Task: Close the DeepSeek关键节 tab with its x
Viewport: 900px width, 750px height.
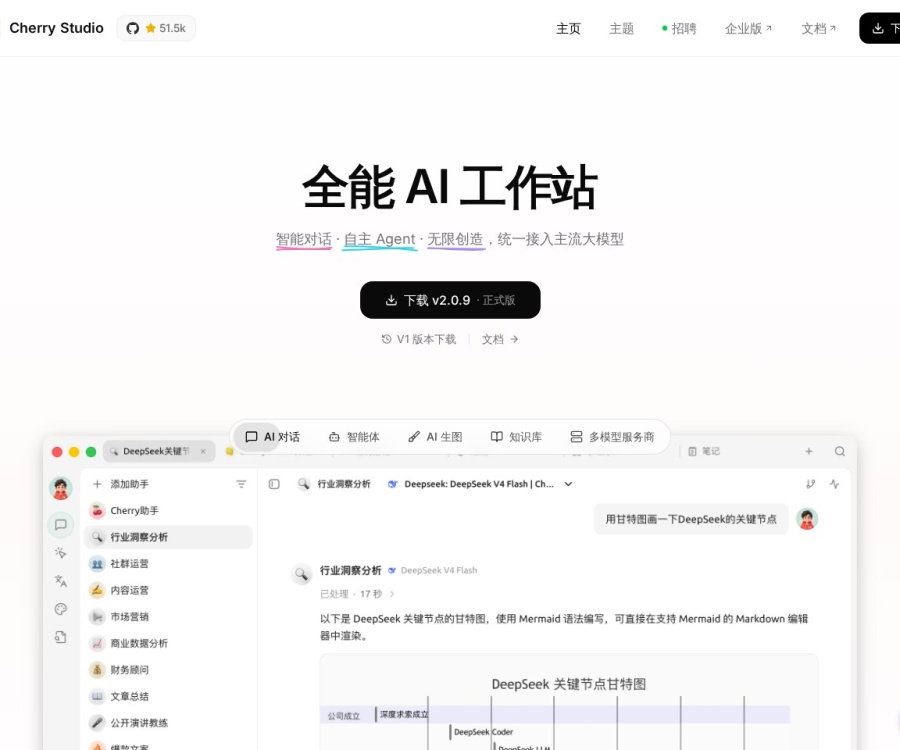Action: tap(203, 452)
